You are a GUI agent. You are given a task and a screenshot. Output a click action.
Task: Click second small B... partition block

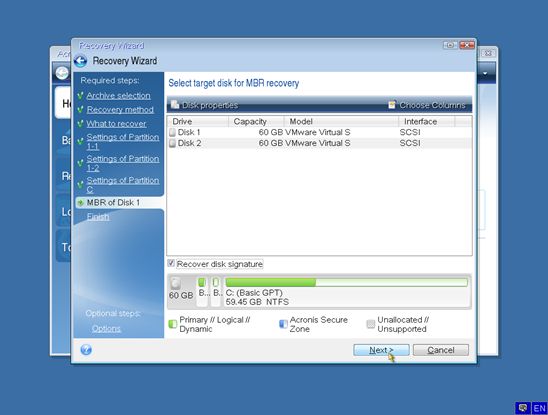click(217, 292)
